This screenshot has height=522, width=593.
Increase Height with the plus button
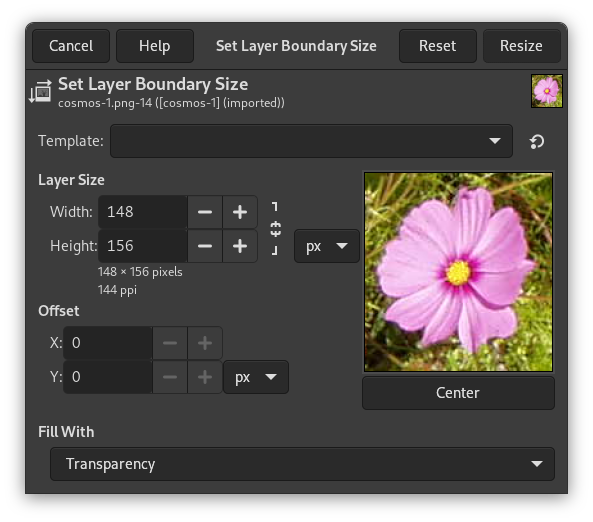240,246
